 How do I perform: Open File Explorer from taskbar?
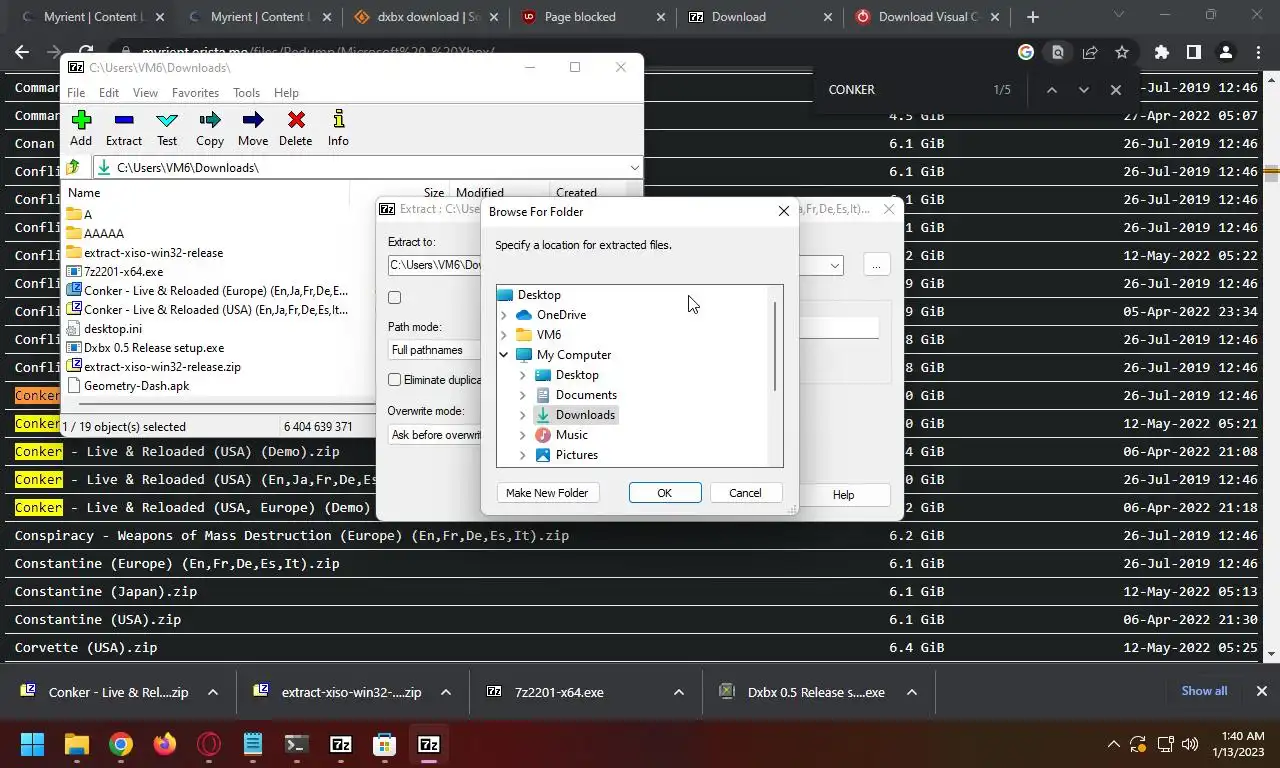77,744
